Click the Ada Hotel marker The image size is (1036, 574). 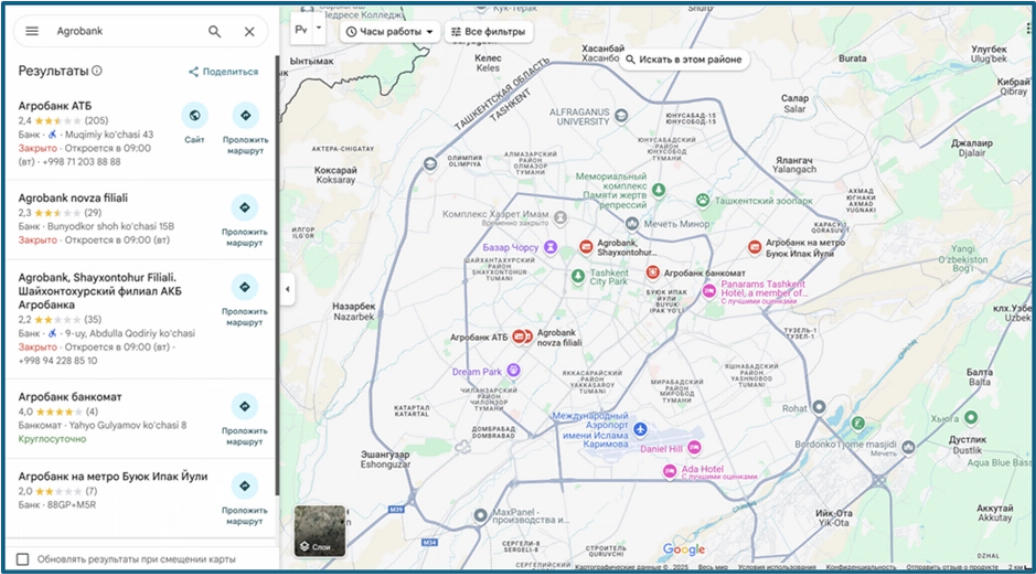[670, 470]
